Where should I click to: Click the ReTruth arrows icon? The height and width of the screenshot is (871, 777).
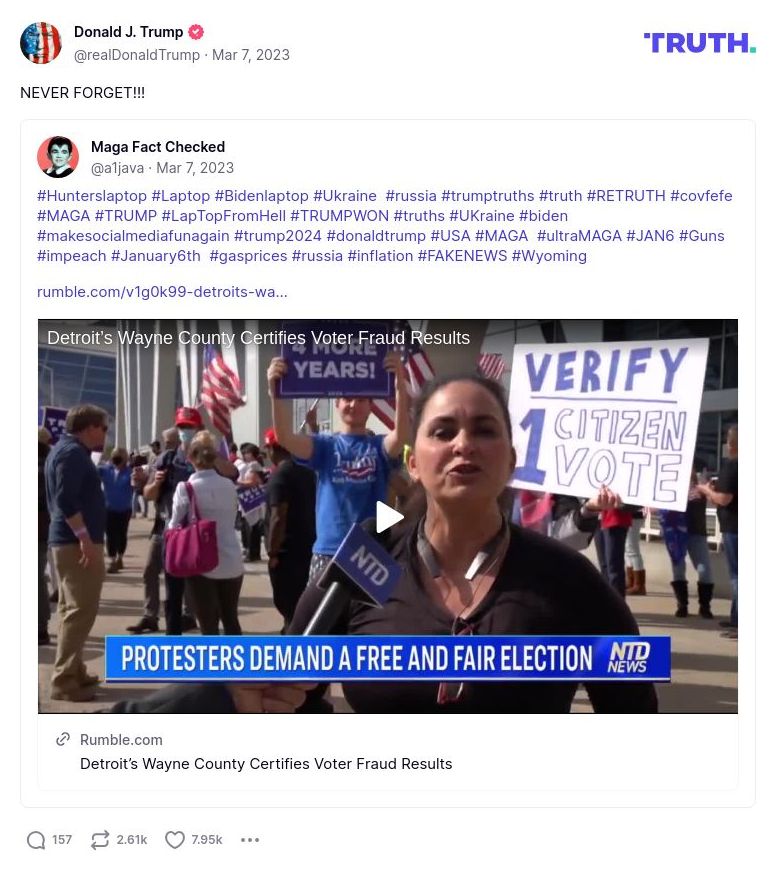(x=100, y=840)
